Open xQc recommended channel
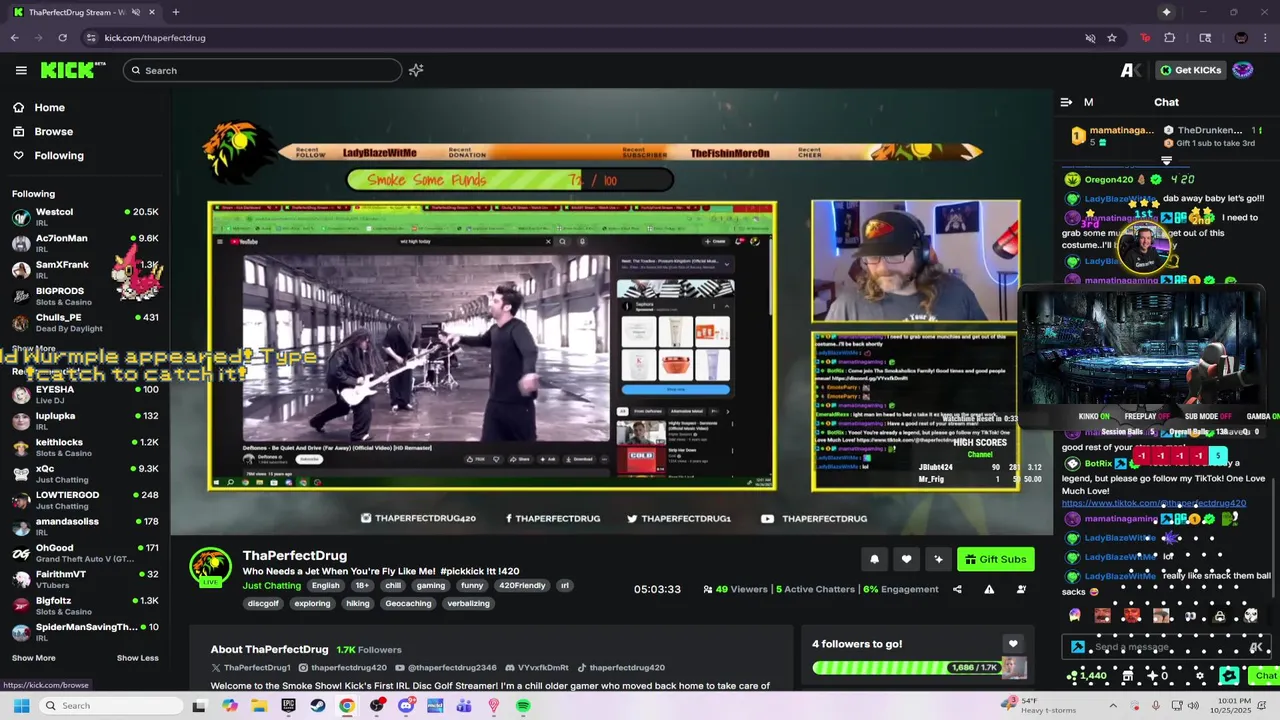 pyautogui.click(x=84, y=474)
